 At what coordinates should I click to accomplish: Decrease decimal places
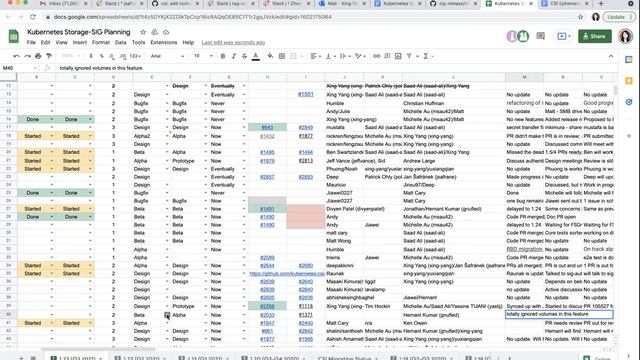(112, 56)
